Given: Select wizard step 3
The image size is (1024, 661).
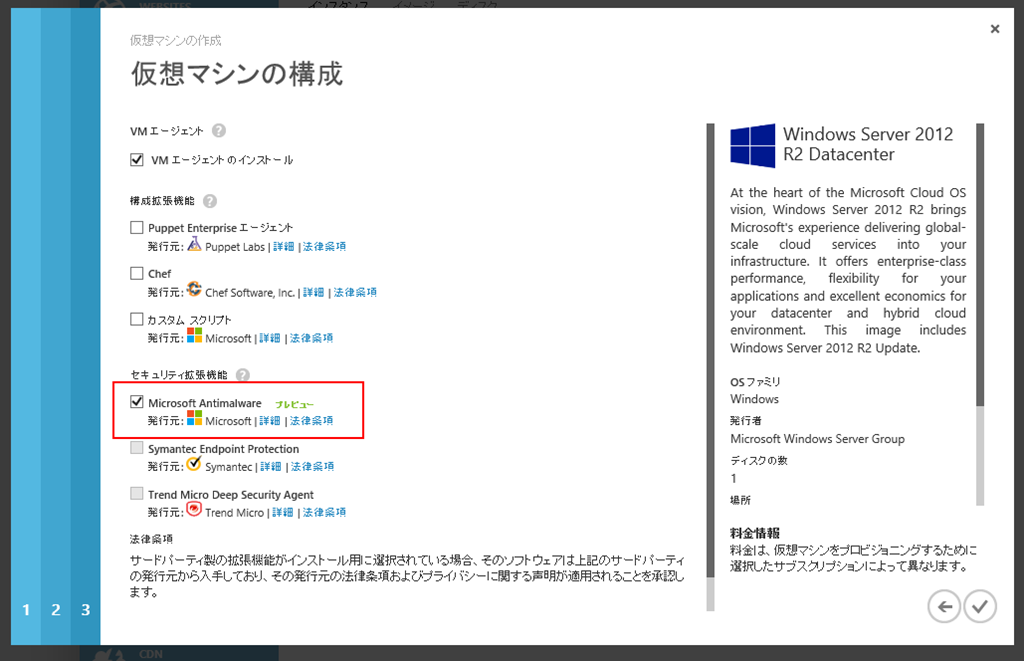Looking at the screenshot, I should (x=86, y=610).
